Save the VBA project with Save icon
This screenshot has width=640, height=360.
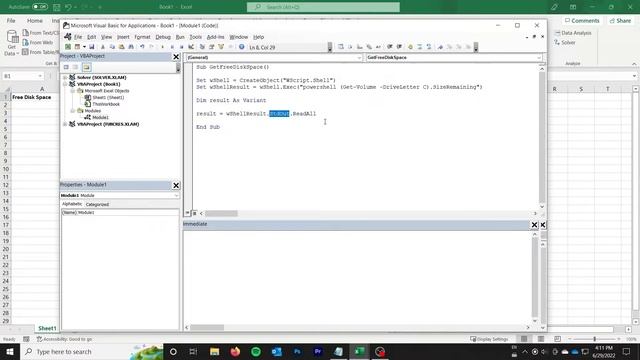pos(91,47)
